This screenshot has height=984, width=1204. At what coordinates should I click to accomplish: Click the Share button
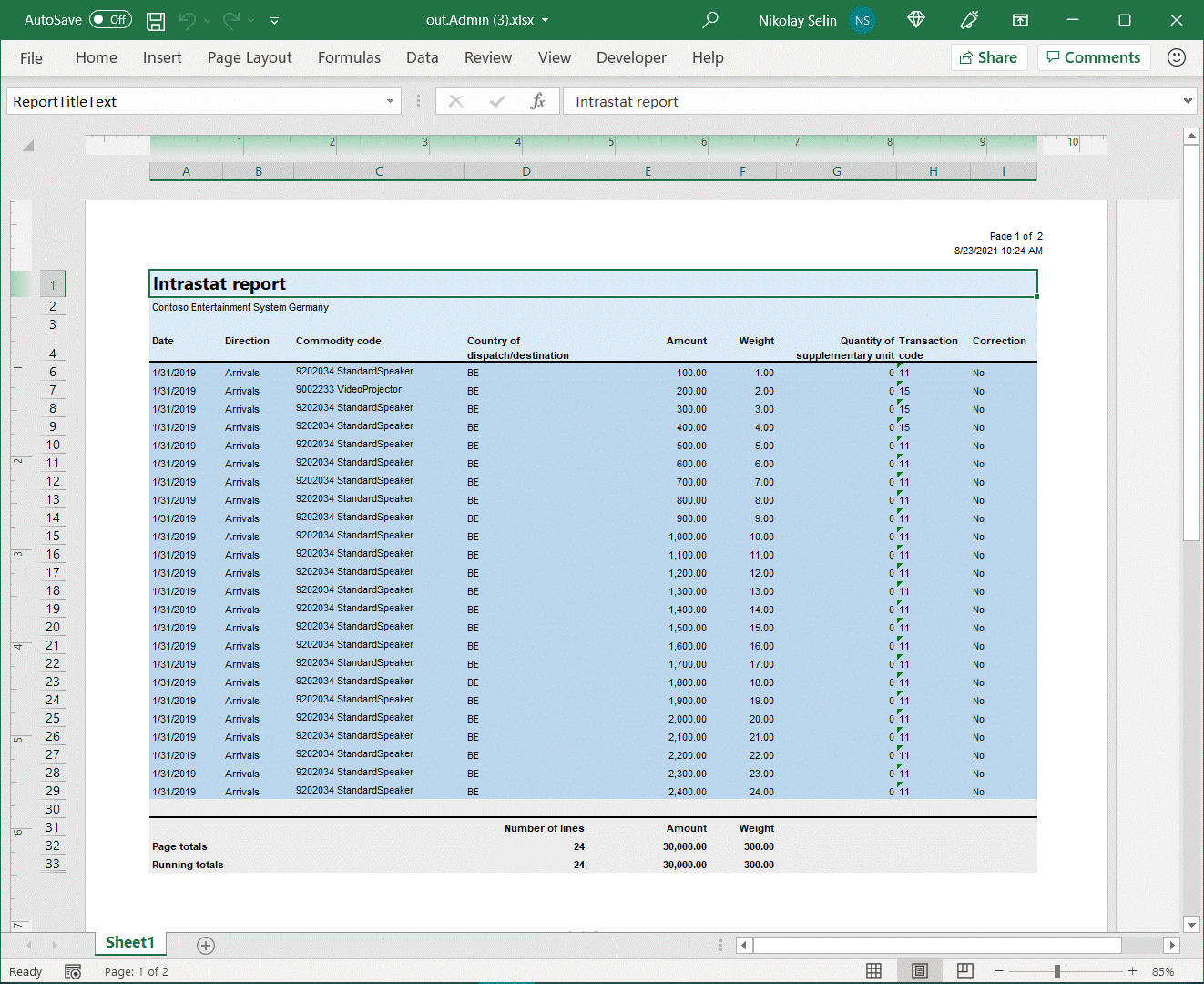tap(989, 56)
